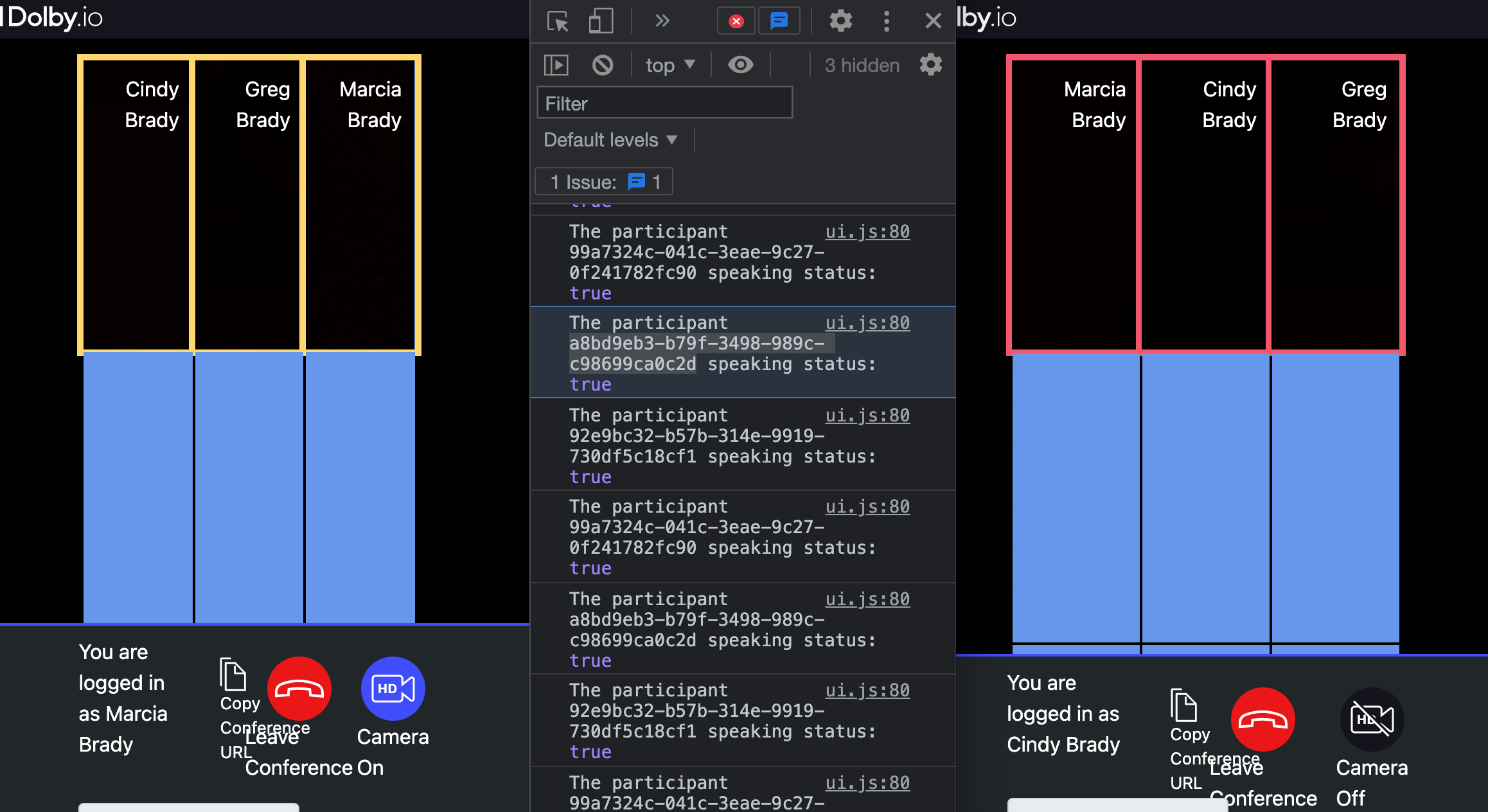The image size is (1488, 812).
Task: Click Greg Brady blue audio bar on left
Action: (x=249, y=486)
